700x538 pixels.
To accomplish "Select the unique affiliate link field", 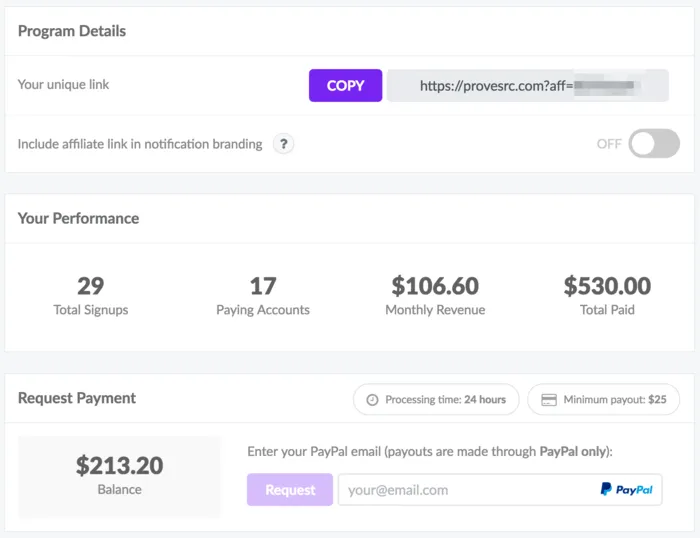I will click(x=528, y=85).
